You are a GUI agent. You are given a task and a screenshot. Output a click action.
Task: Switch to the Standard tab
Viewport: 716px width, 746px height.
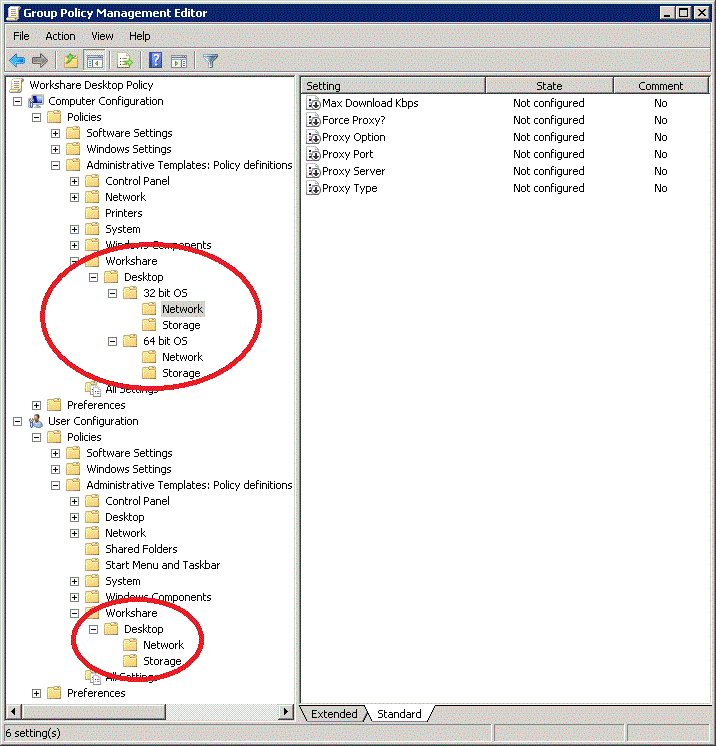click(x=399, y=714)
